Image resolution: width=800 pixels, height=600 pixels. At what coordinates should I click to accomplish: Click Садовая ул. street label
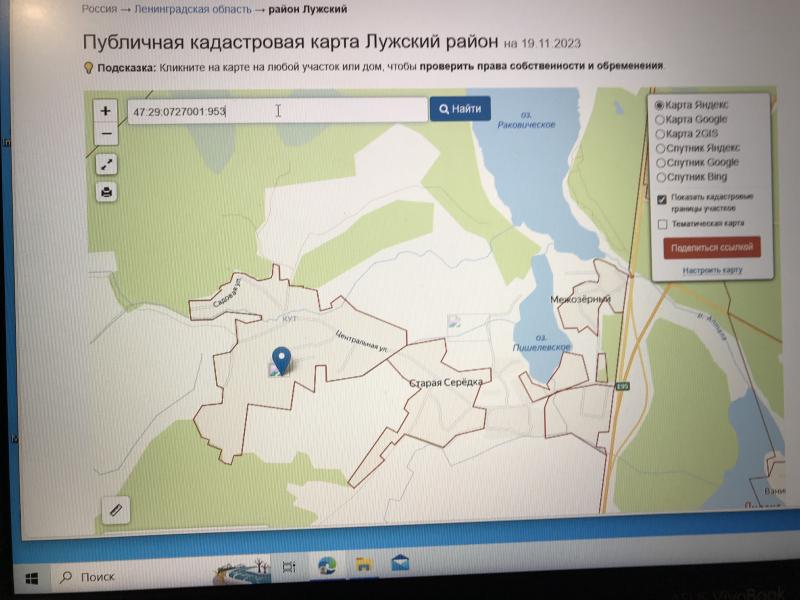tap(228, 292)
